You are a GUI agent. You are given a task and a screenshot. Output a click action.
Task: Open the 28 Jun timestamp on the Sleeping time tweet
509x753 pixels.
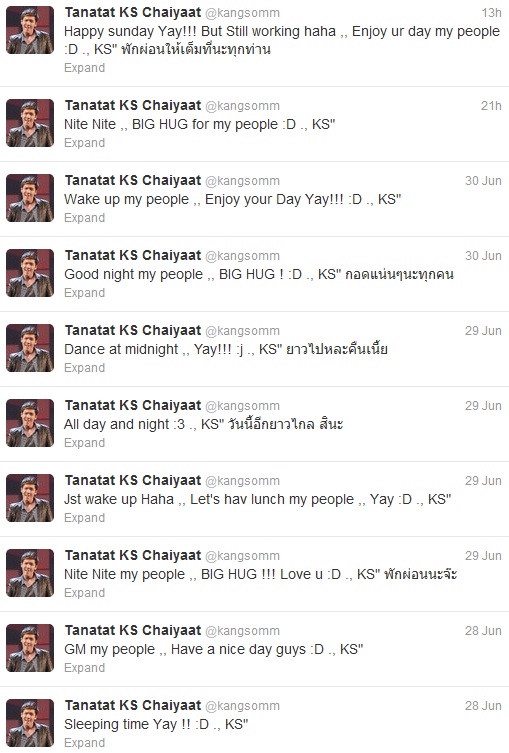(483, 705)
